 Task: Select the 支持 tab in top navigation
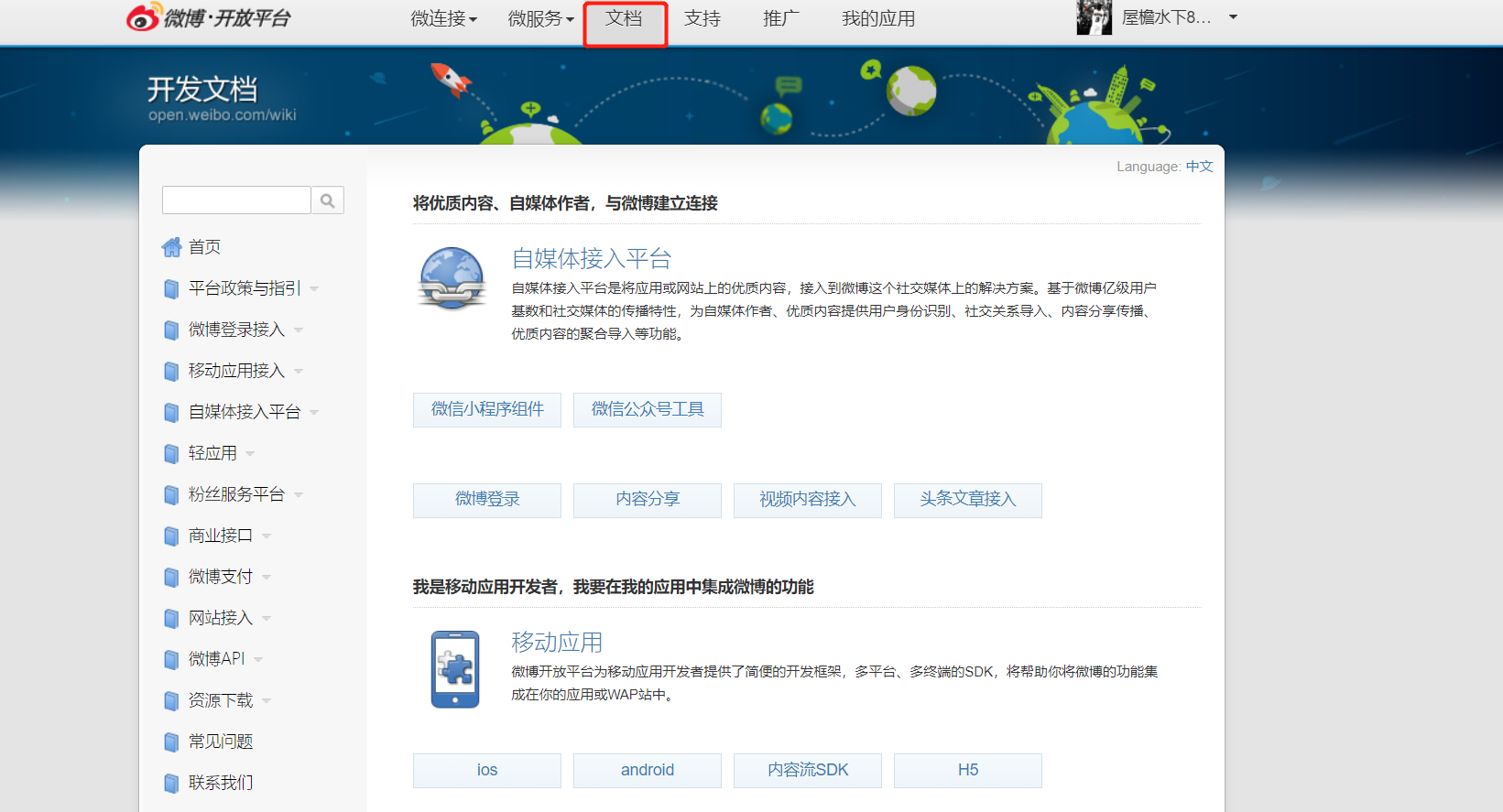point(702,18)
